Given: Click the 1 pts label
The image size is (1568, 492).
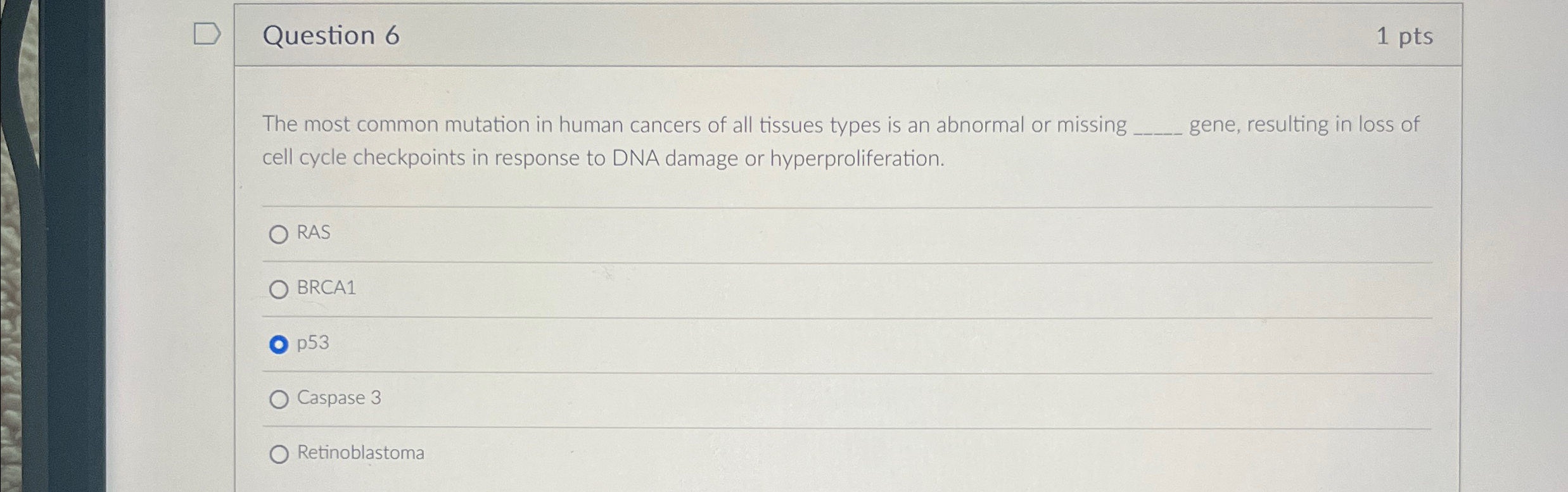Looking at the screenshot, I should pos(1406,36).
